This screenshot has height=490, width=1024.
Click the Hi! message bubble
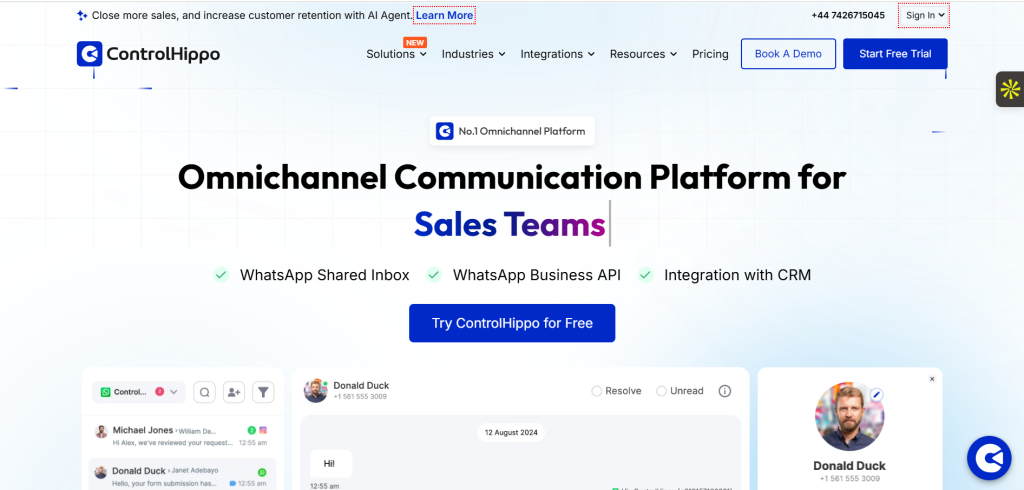pyautogui.click(x=330, y=464)
